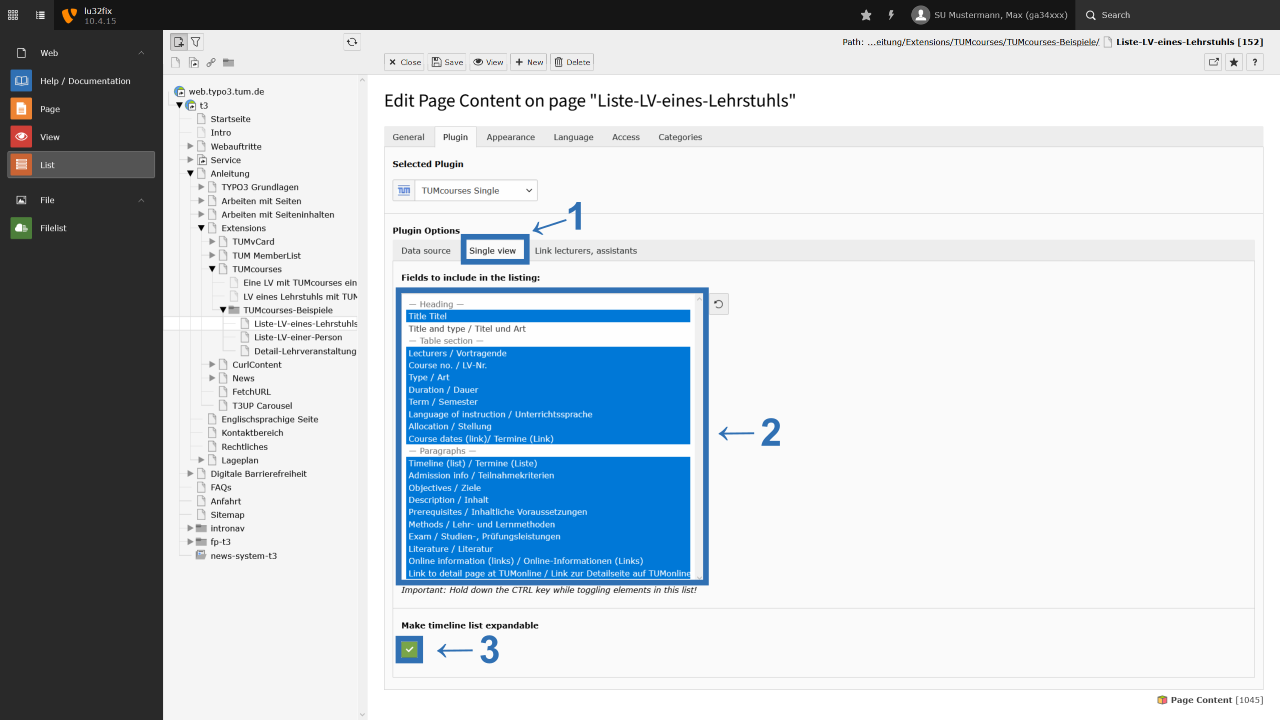The image size is (1280, 720).
Task: Collapse the File module group
Action: (x=141, y=200)
